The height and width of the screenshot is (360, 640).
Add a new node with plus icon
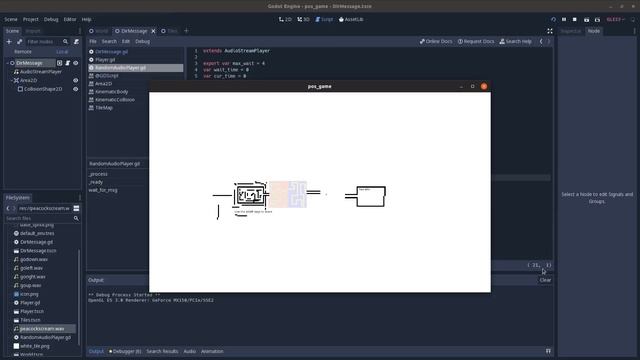[9, 42]
